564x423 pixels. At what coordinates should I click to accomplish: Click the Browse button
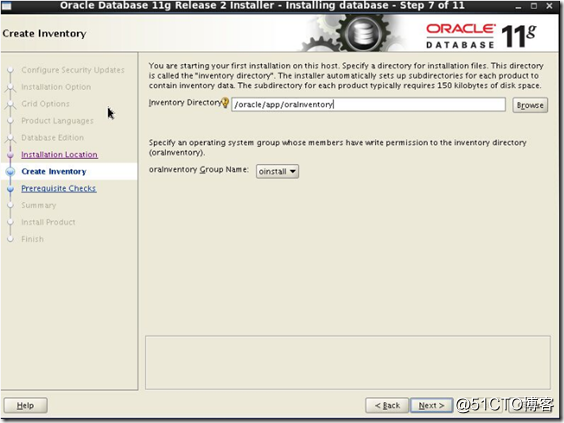point(530,105)
